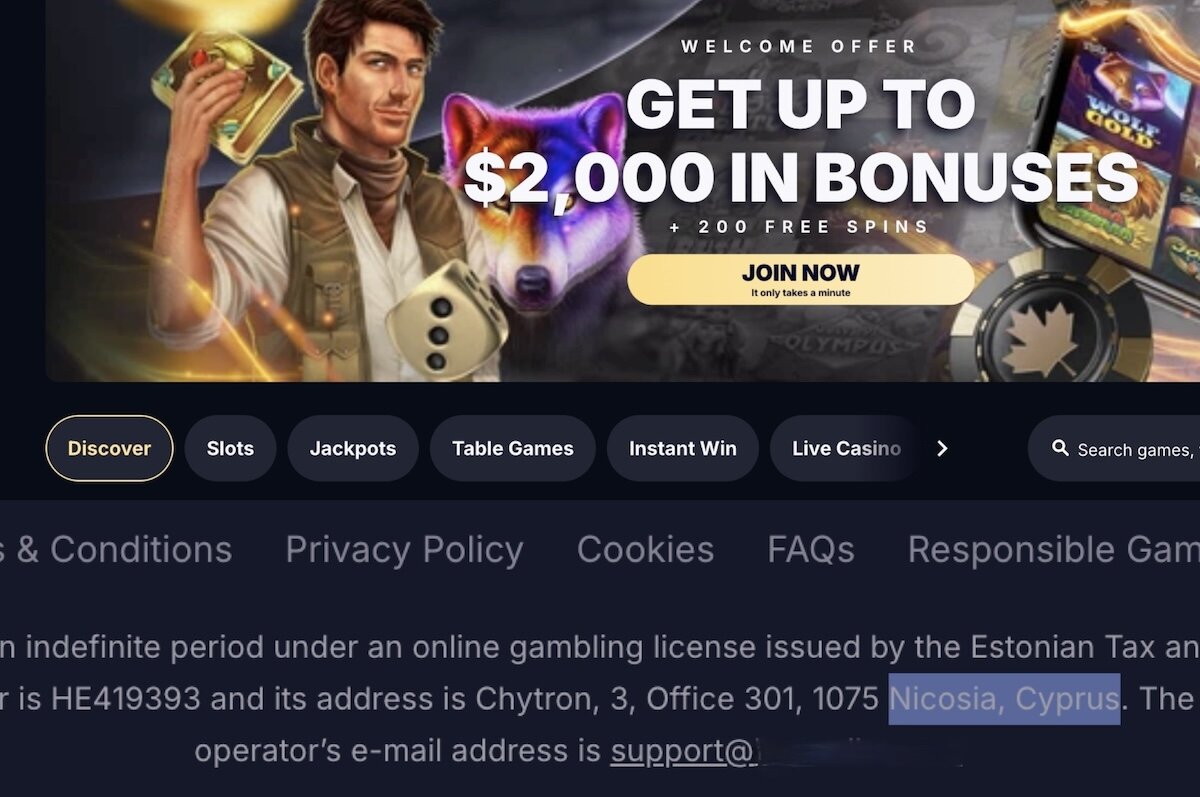
Task: Open the FAQs footer link
Action: (811, 549)
